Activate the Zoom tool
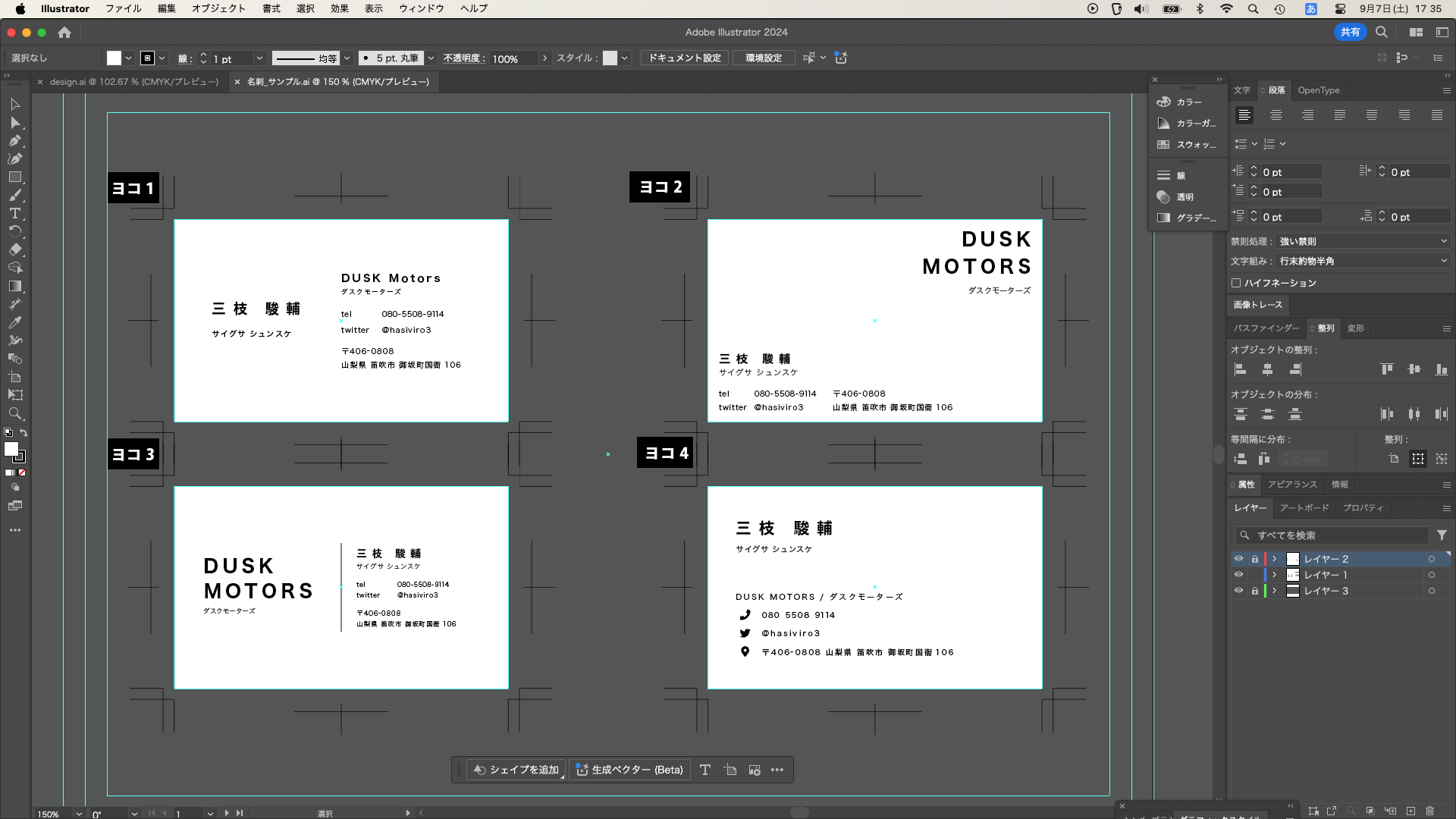This screenshot has height=819, width=1456. click(x=14, y=413)
